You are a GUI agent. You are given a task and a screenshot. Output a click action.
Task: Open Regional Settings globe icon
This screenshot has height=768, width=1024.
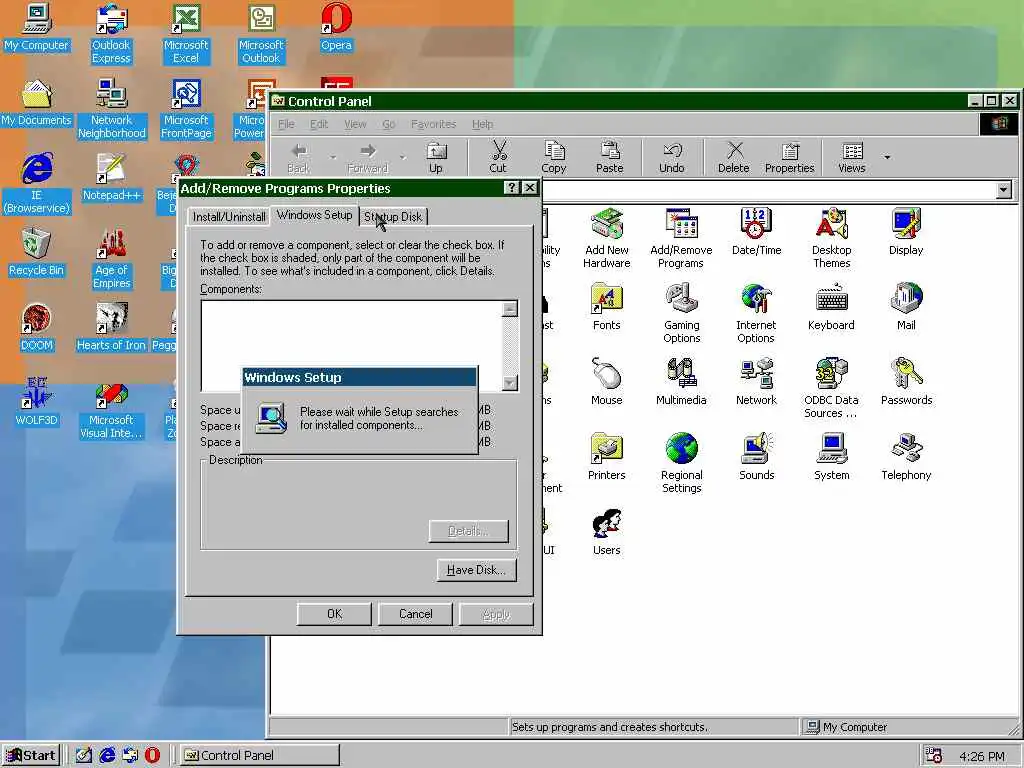[681, 463]
